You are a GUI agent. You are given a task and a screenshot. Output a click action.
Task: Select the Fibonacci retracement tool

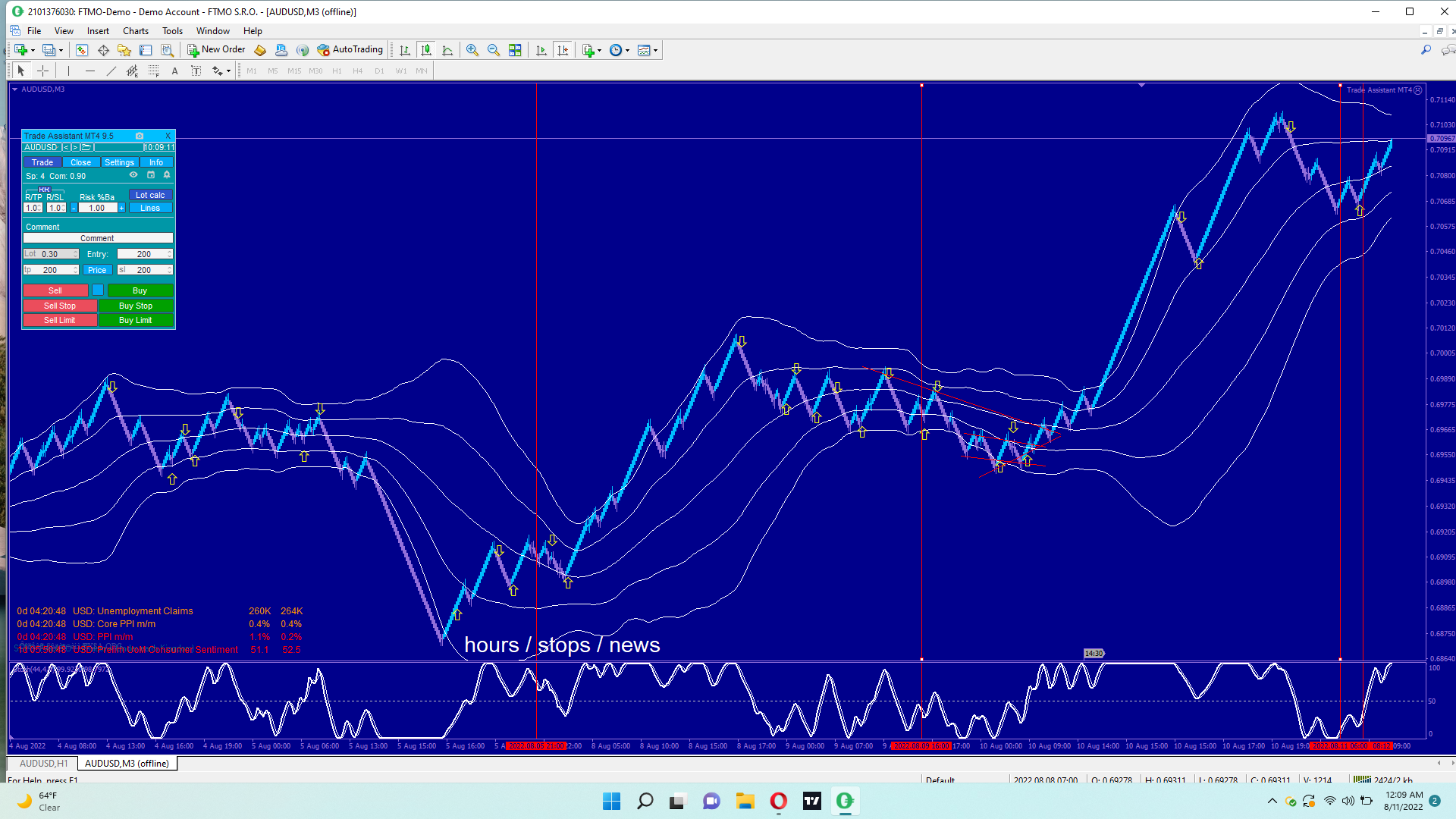pyautogui.click(x=153, y=71)
